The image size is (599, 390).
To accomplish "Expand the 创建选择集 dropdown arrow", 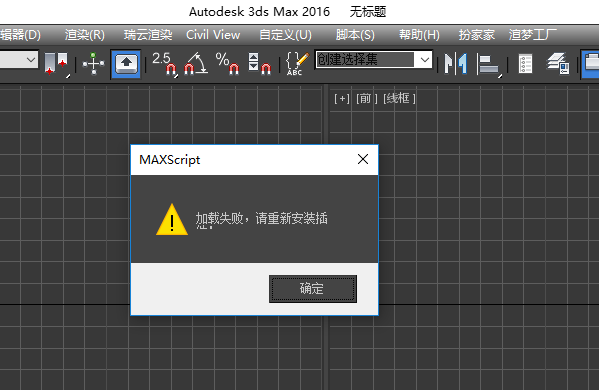I will 424,60.
